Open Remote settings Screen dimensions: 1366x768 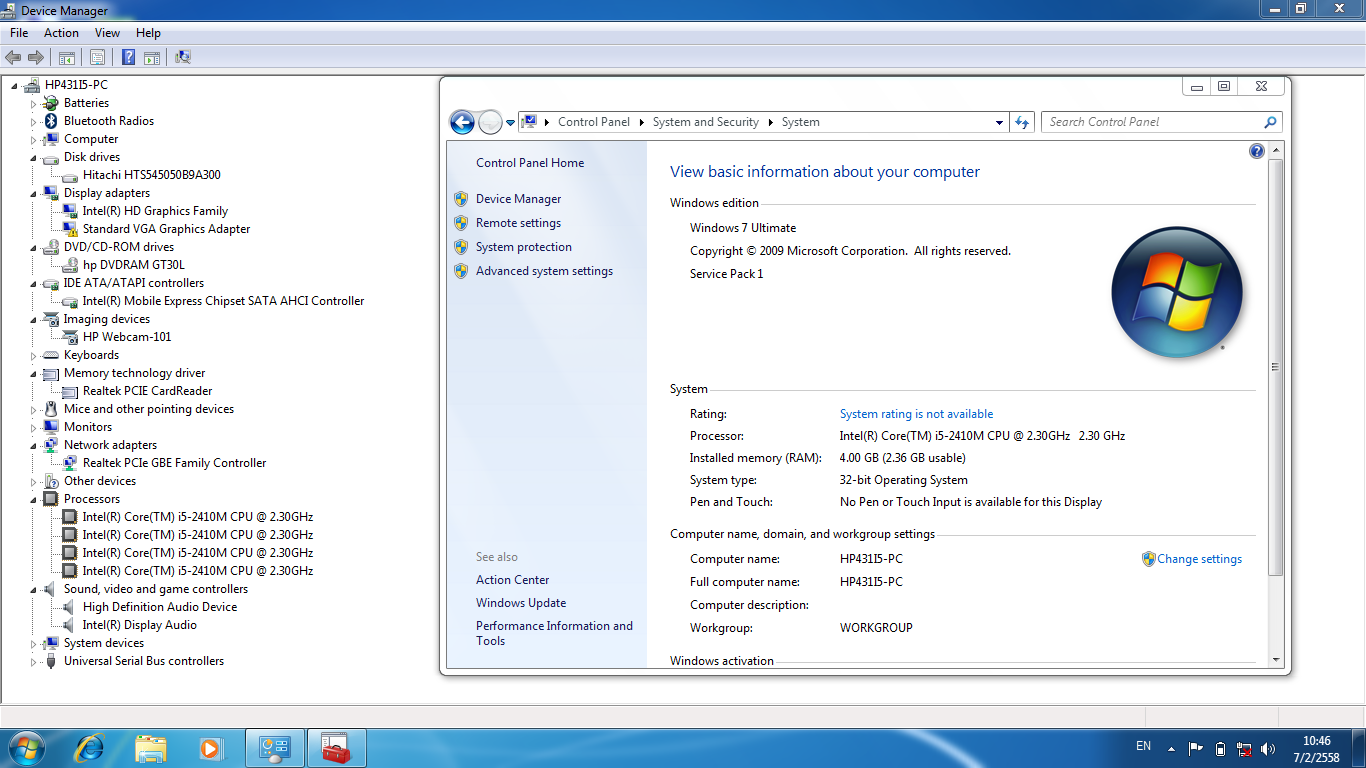click(518, 223)
